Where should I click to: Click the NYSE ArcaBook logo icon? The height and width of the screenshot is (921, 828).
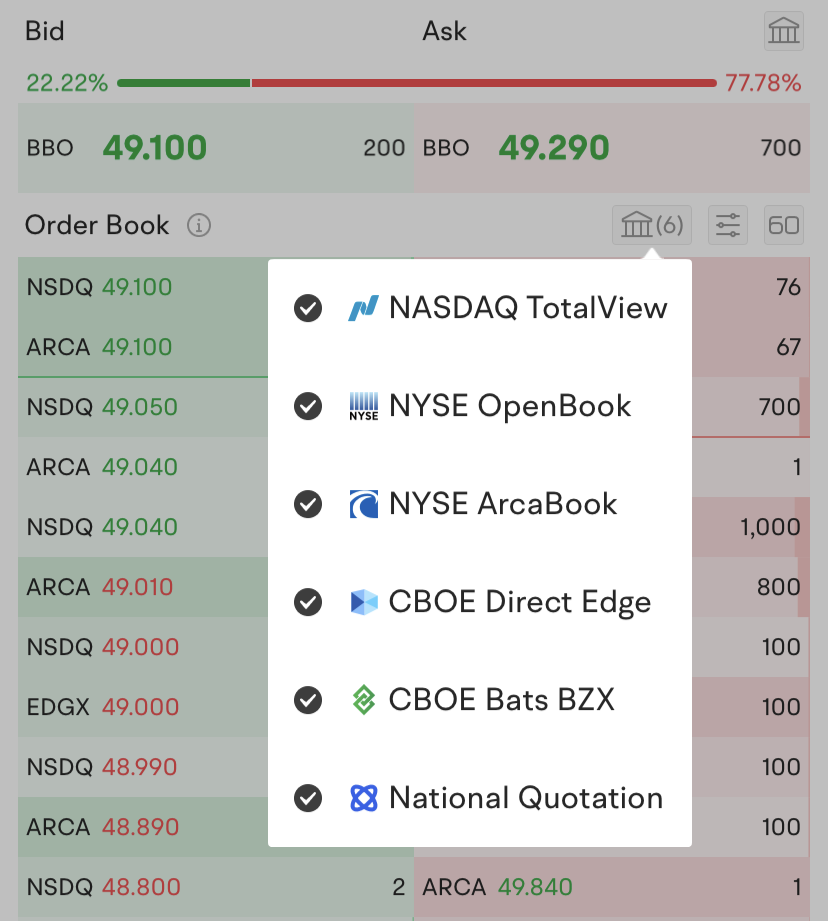click(363, 505)
